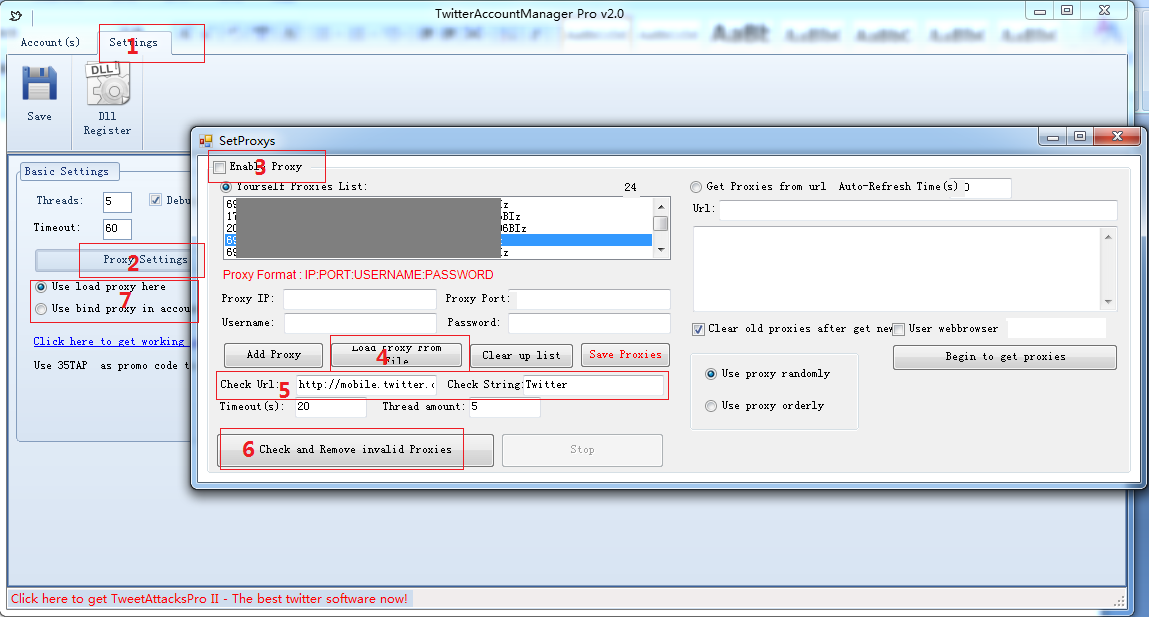
Task: Click Begin to get proxies button
Action: pyautogui.click(x=1005, y=357)
